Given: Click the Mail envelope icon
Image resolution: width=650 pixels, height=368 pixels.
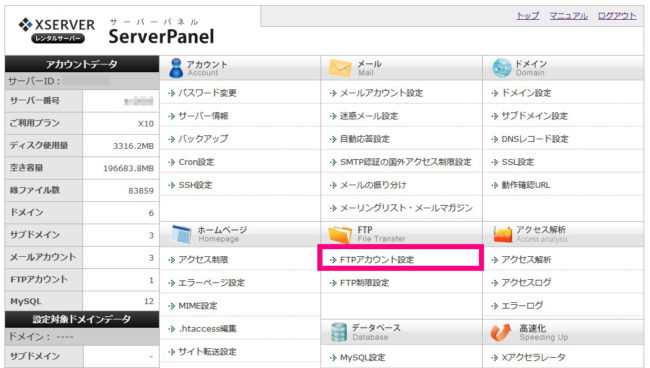Looking at the screenshot, I should click(340, 68).
